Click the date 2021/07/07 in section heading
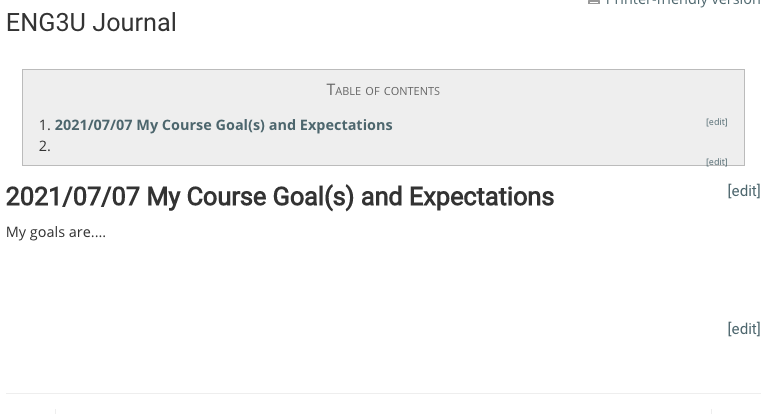This screenshot has width=774, height=414. pyautogui.click(x=72, y=197)
